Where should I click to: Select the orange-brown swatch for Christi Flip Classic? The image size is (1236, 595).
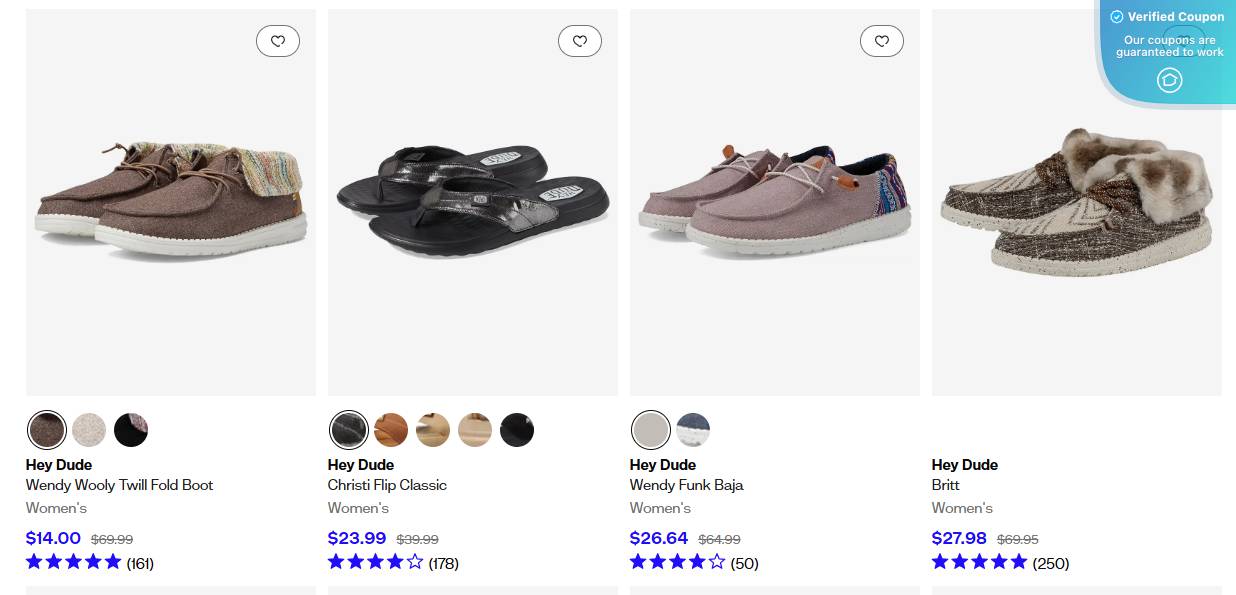pos(390,429)
